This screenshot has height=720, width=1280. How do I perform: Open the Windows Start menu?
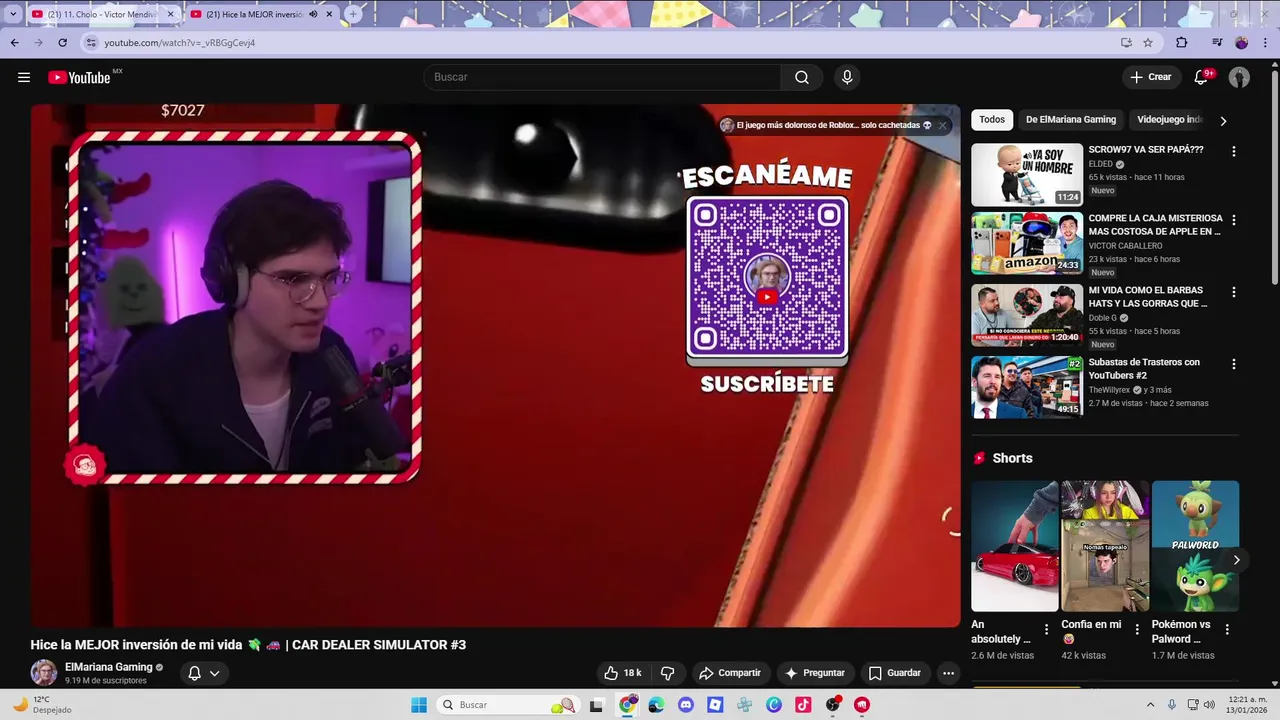pyautogui.click(x=419, y=705)
